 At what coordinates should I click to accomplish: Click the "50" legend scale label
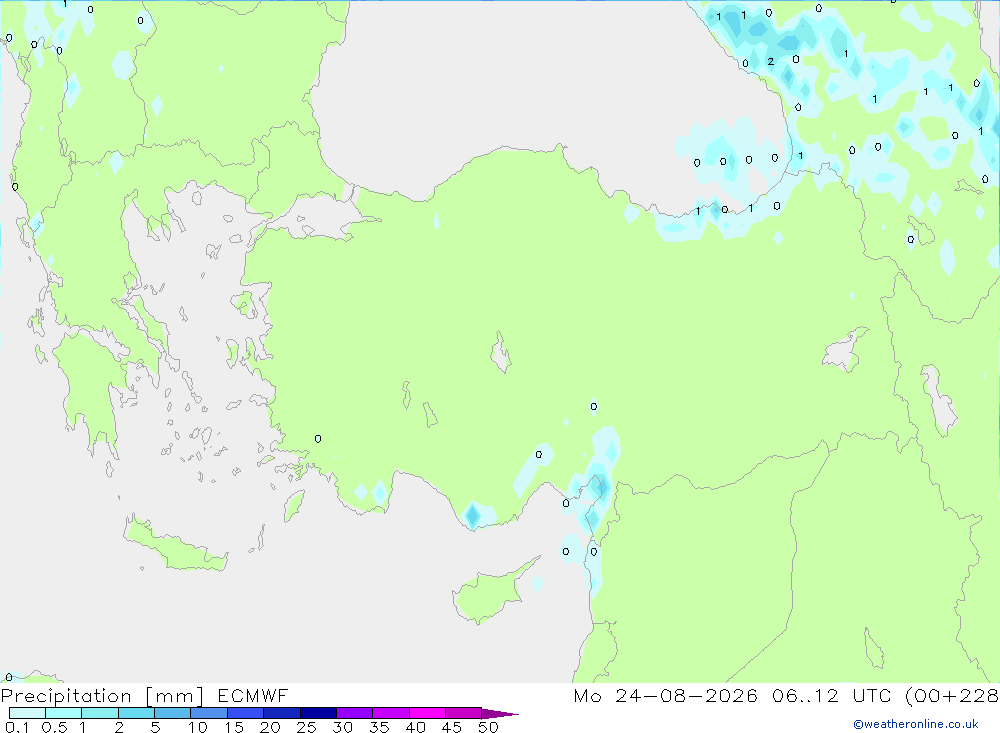[489, 727]
